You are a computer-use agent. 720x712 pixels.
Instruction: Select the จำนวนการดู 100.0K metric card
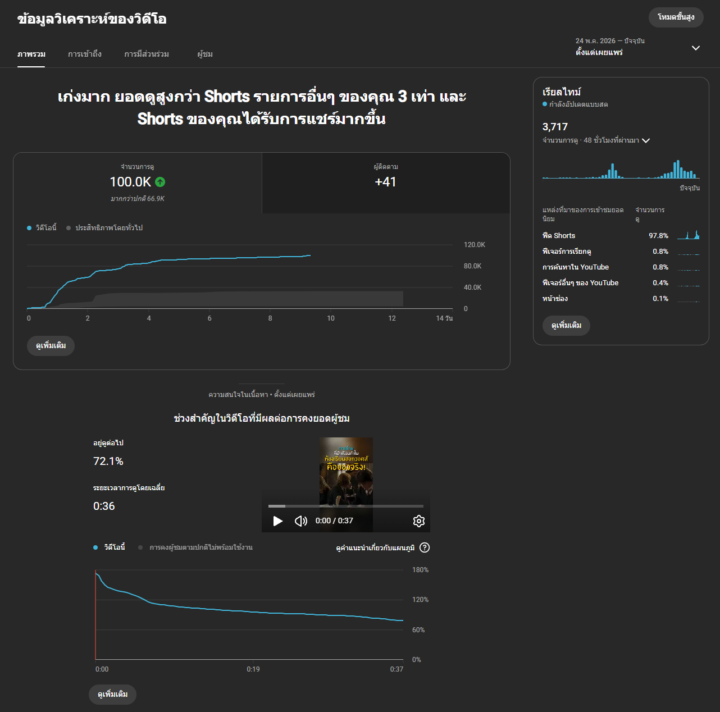(138, 183)
